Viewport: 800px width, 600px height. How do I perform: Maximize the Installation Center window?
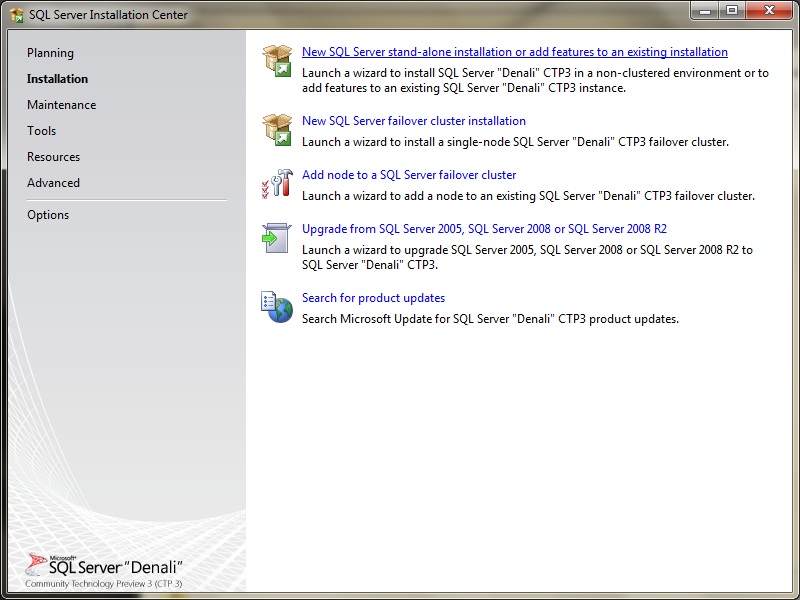click(x=732, y=12)
